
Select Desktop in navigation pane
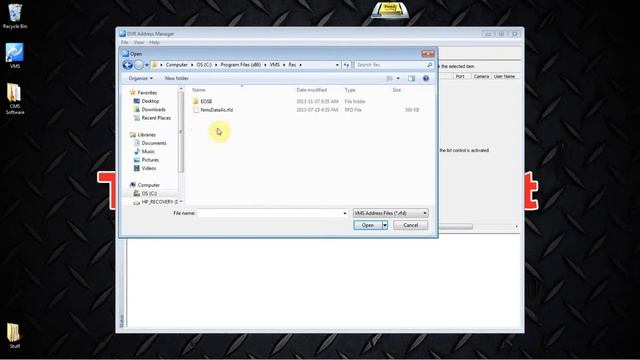coord(147,101)
